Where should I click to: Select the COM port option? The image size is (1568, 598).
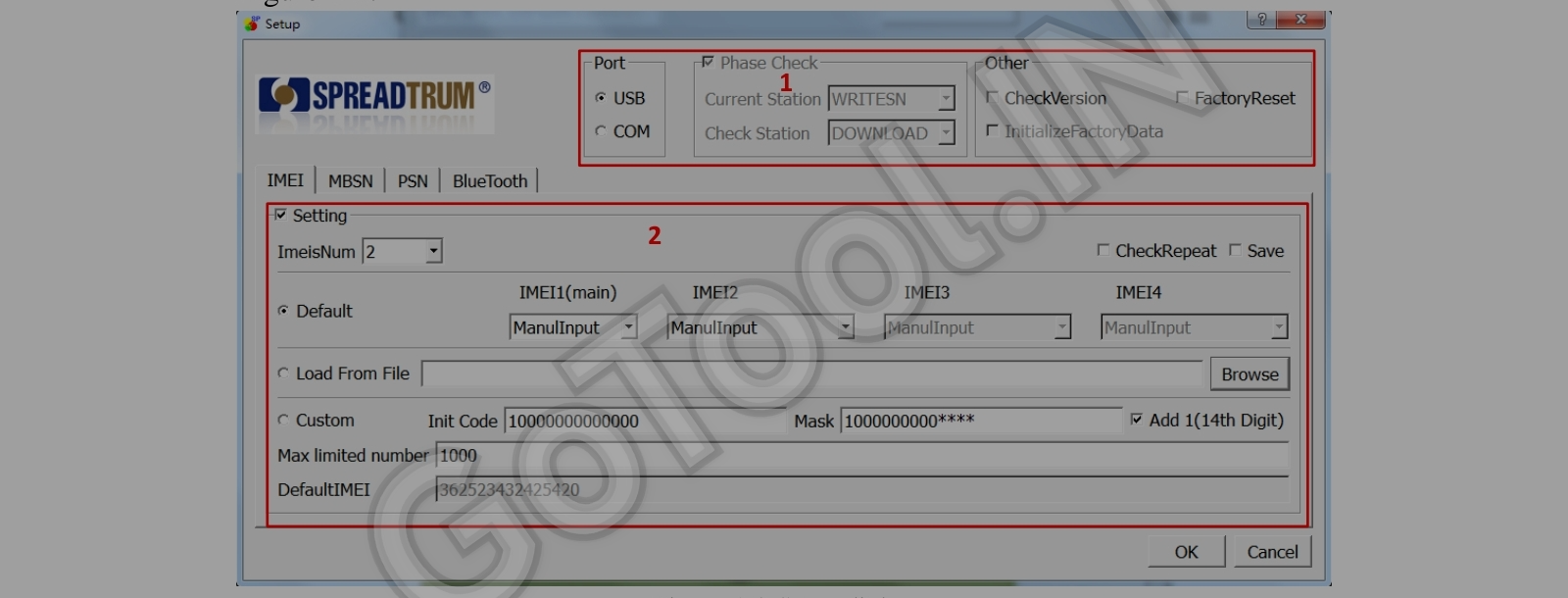coord(601,131)
